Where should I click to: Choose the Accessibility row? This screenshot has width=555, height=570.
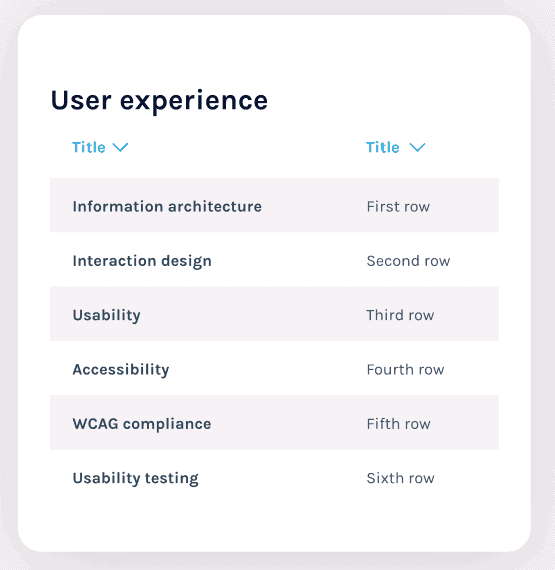point(274,368)
